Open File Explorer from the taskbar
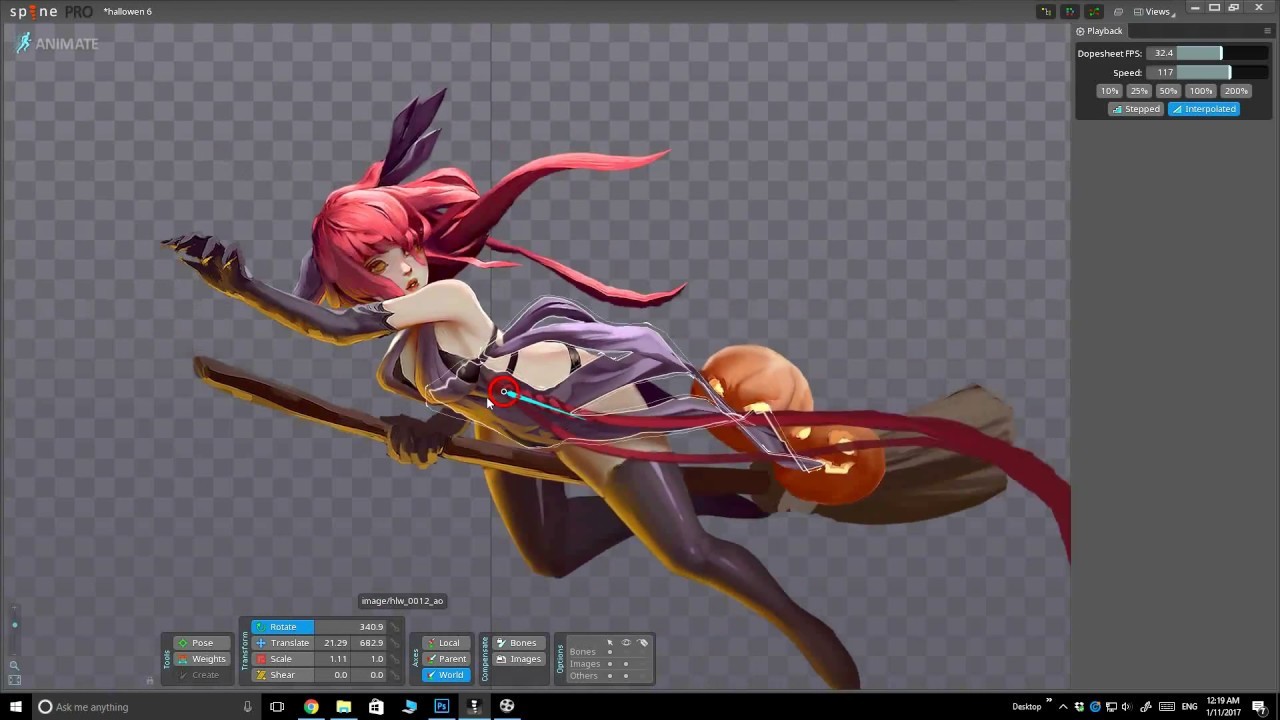Screen dimensions: 1280x720 tap(344, 707)
